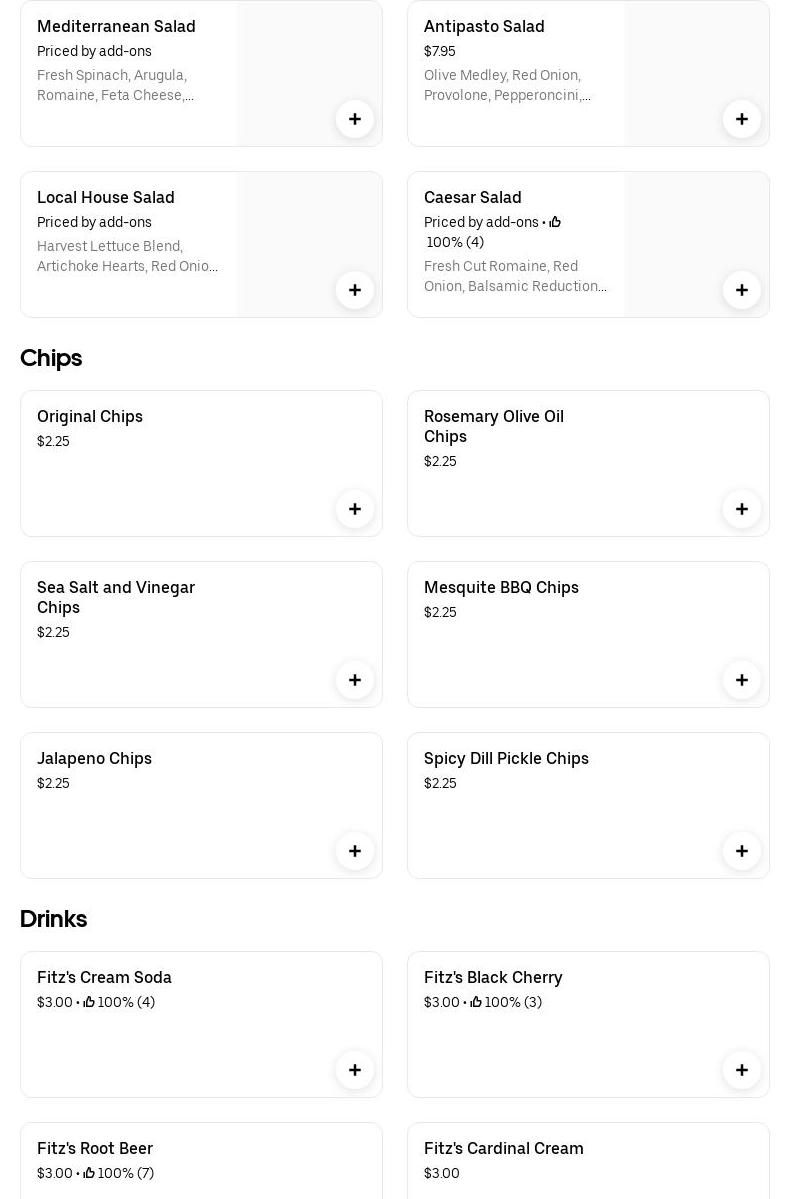This screenshot has width=804, height=1199.
Task: Click the plus icon for Antipasto Salad
Action: pos(742,119)
